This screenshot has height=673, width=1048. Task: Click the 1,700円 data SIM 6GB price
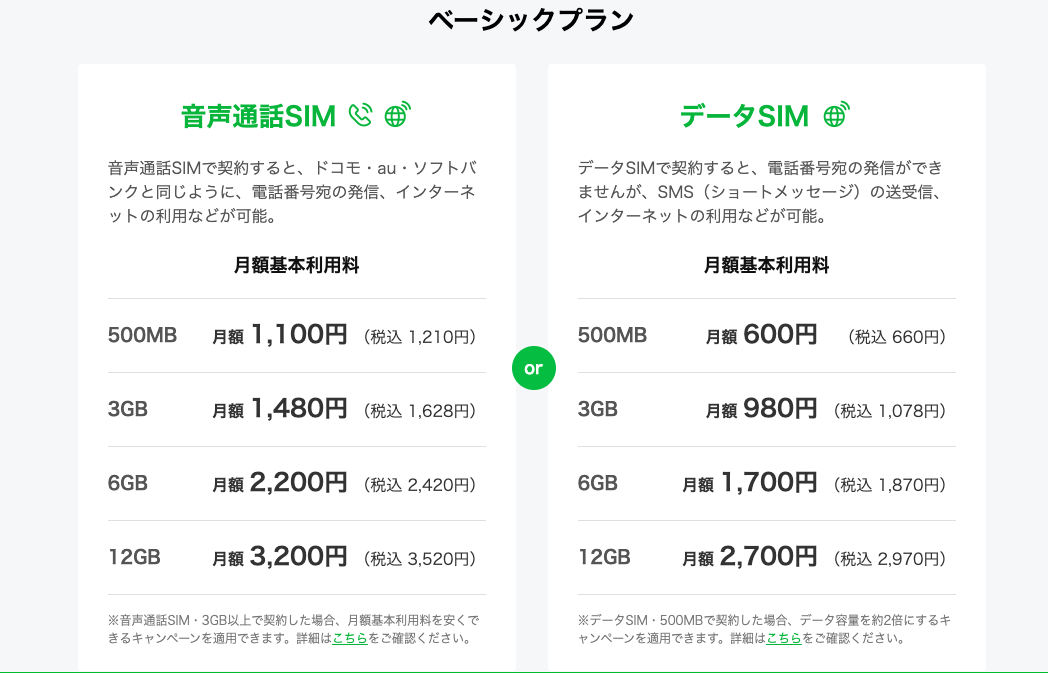click(768, 483)
